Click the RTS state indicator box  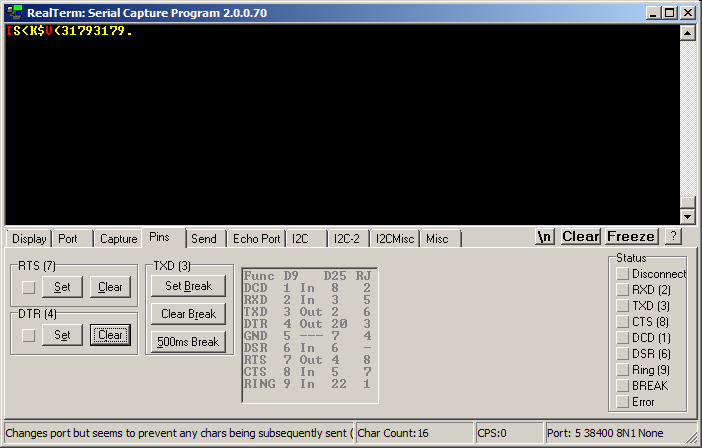pyautogui.click(x=29, y=288)
